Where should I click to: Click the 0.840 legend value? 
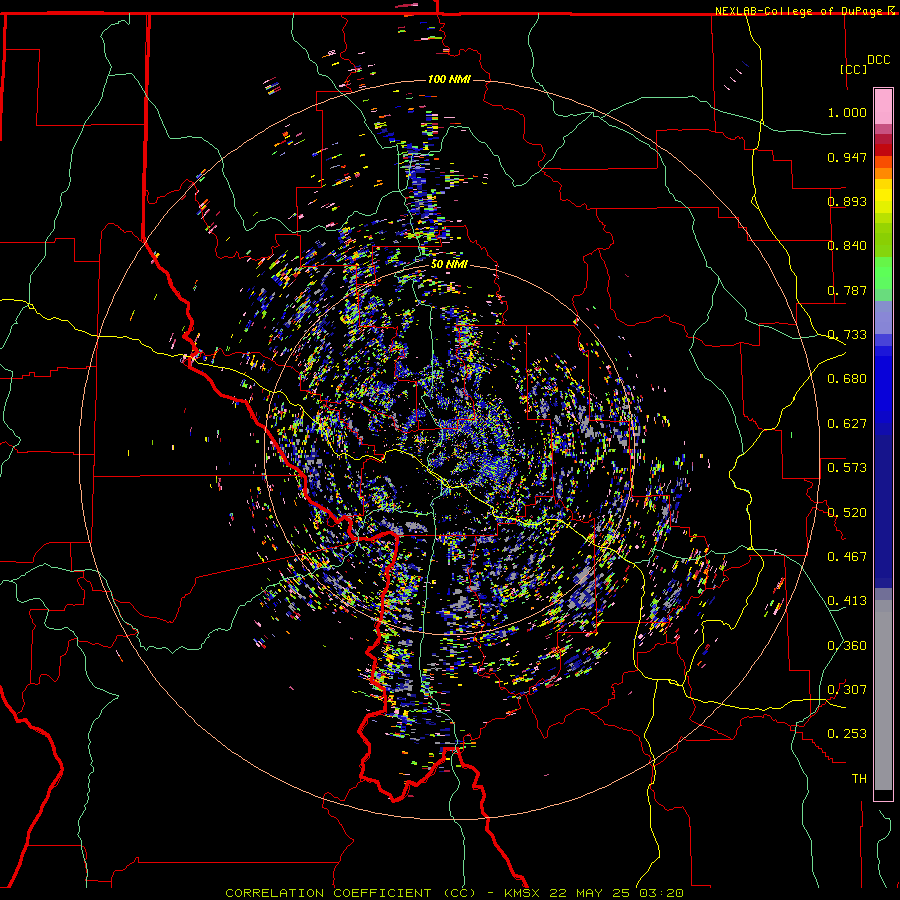click(847, 246)
